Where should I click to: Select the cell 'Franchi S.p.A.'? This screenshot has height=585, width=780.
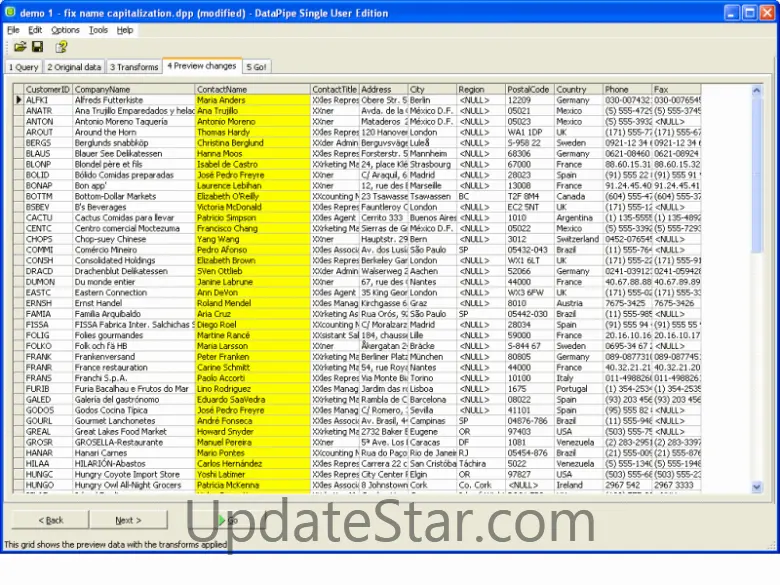pos(133,378)
